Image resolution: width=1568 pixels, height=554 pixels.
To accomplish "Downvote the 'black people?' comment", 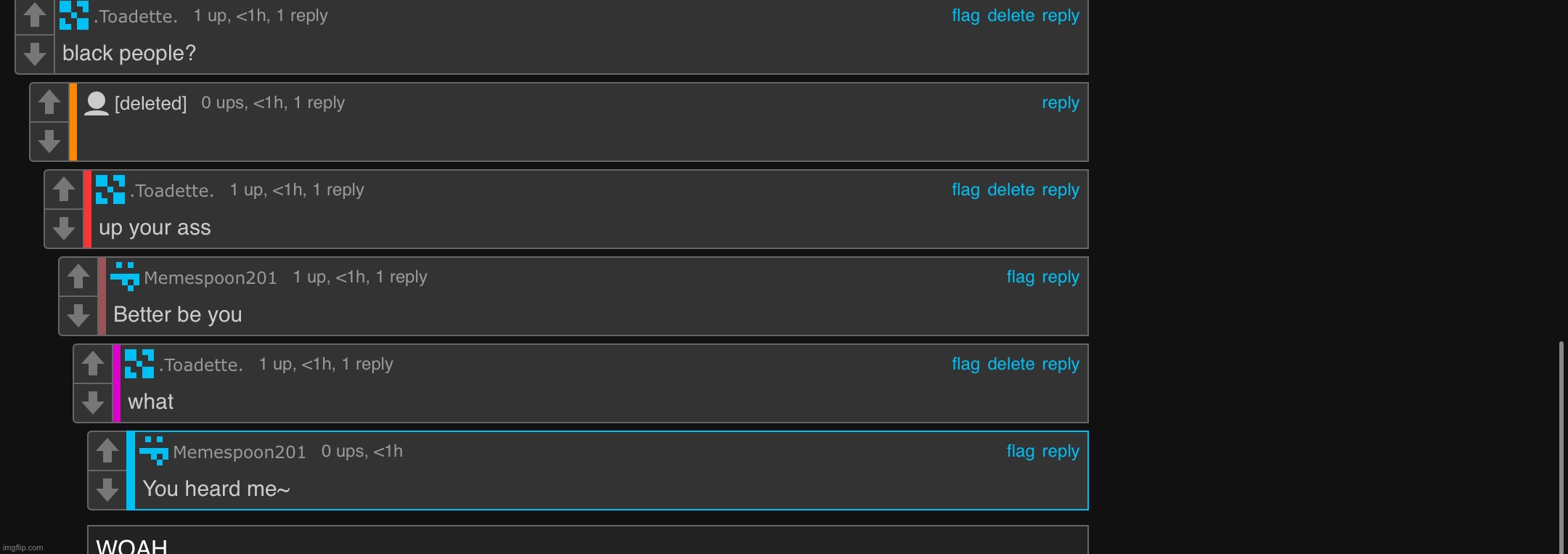I will coord(35,54).
